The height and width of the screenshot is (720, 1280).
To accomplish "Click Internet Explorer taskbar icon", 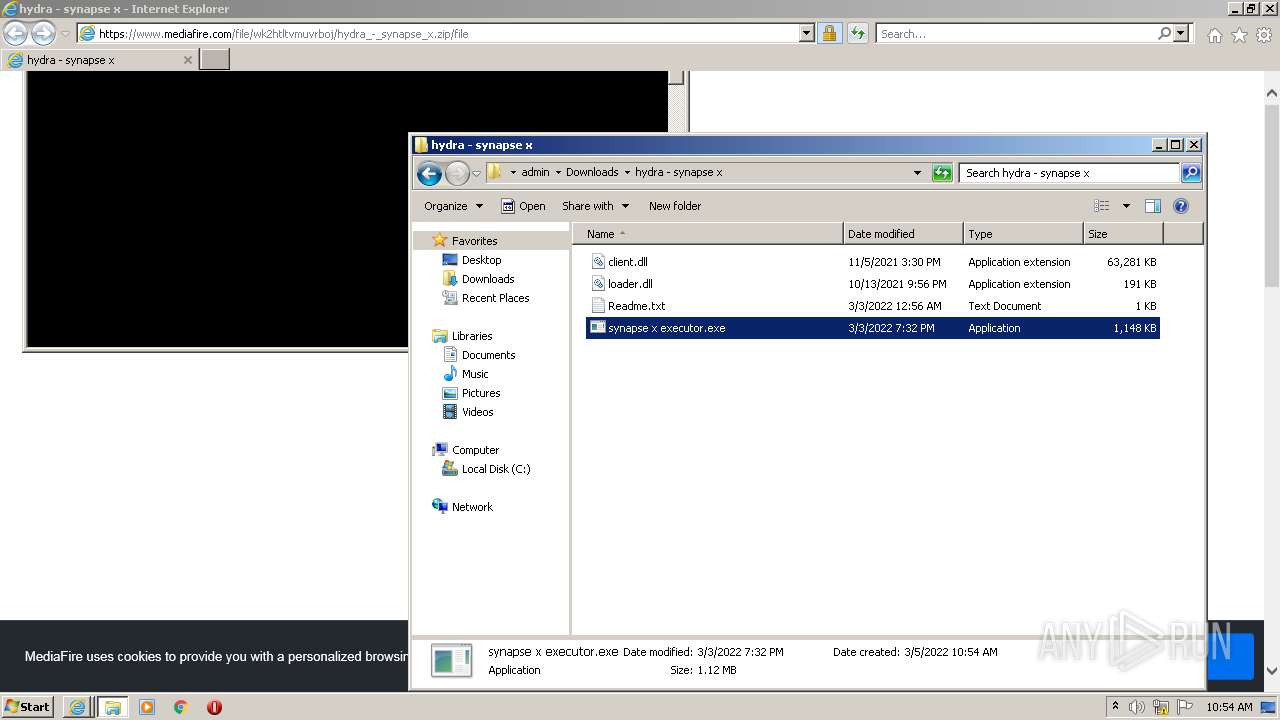I will 78,707.
